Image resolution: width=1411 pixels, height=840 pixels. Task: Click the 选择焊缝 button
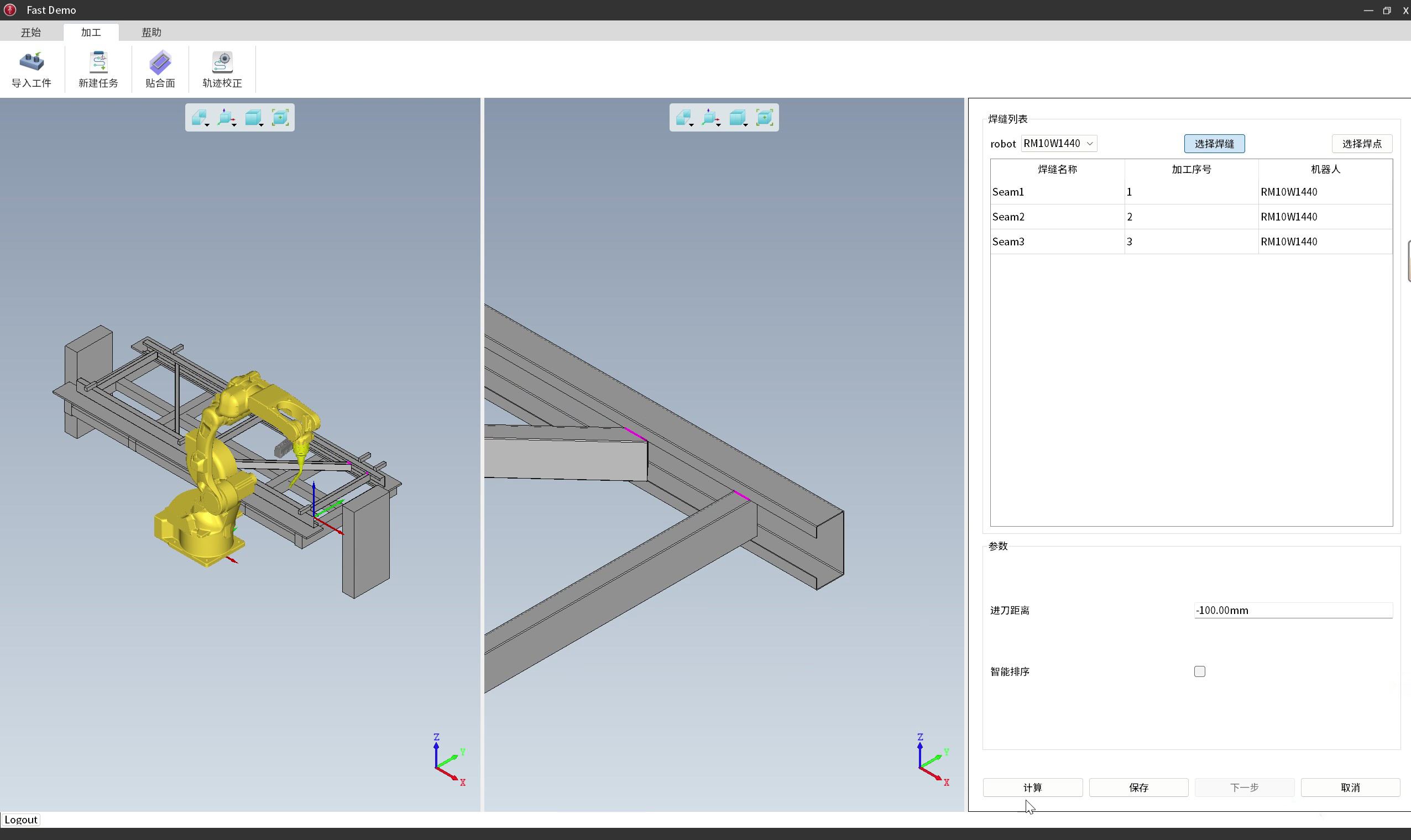[x=1214, y=144]
